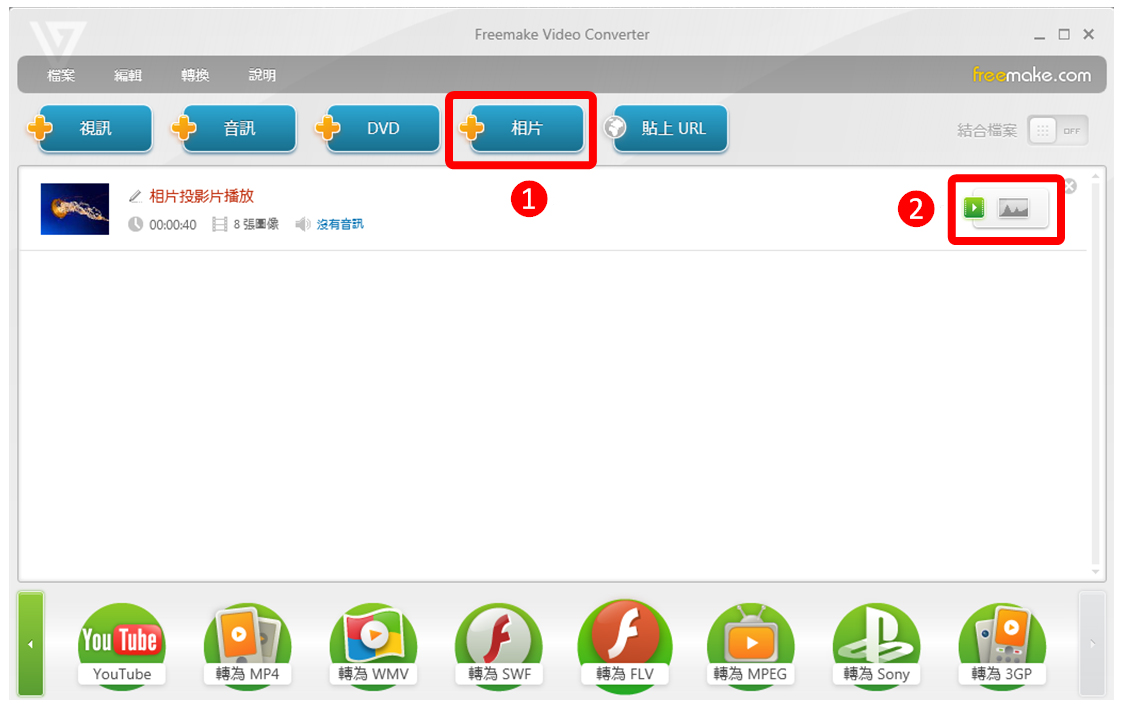Choose 轉為 WMV output format
The image size is (1121, 708).
click(373, 646)
